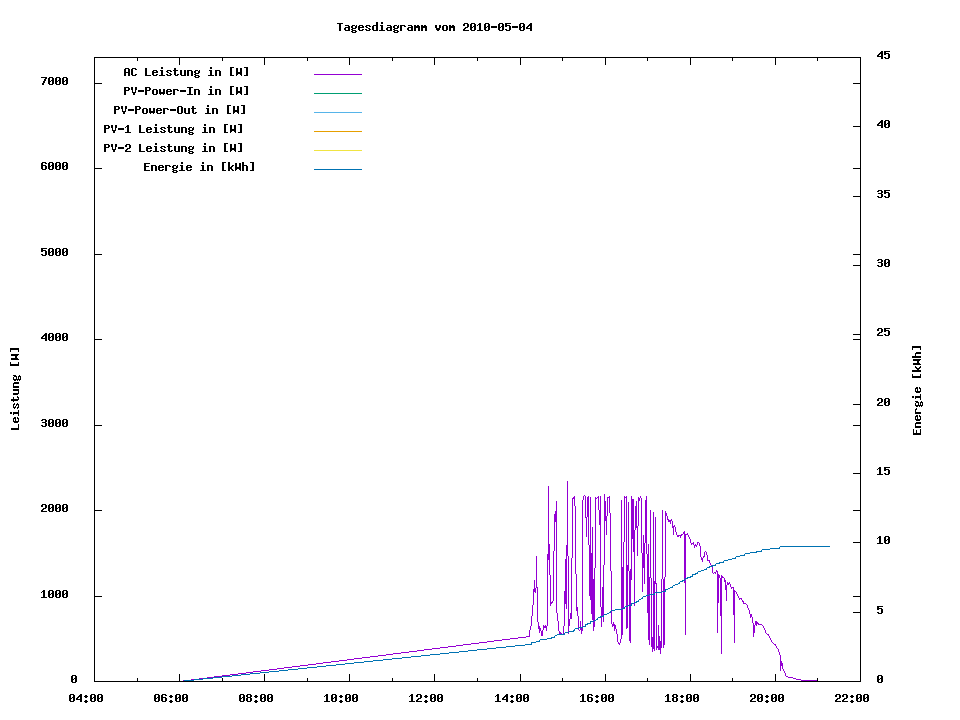Click the 25 tick label on the right axis
960x720 pixels.
(883, 333)
